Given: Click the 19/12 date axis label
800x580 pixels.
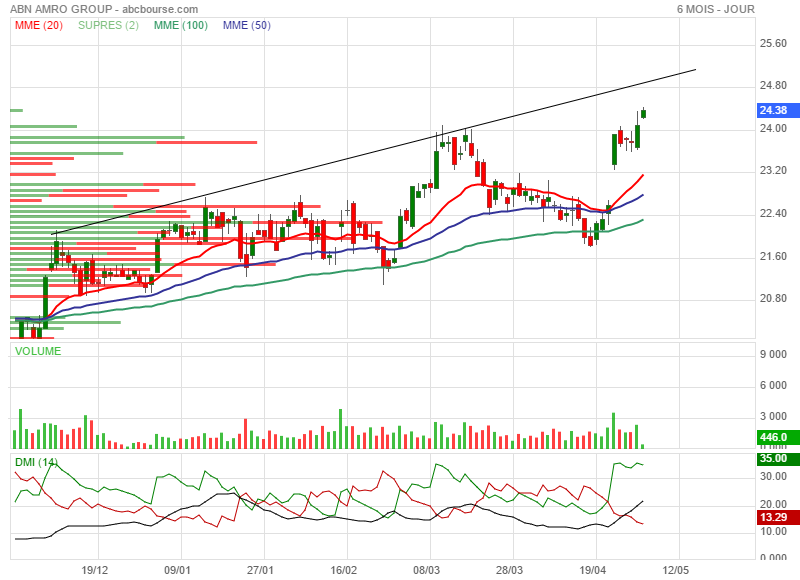Looking at the screenshot, I should (x=94, y=570).
